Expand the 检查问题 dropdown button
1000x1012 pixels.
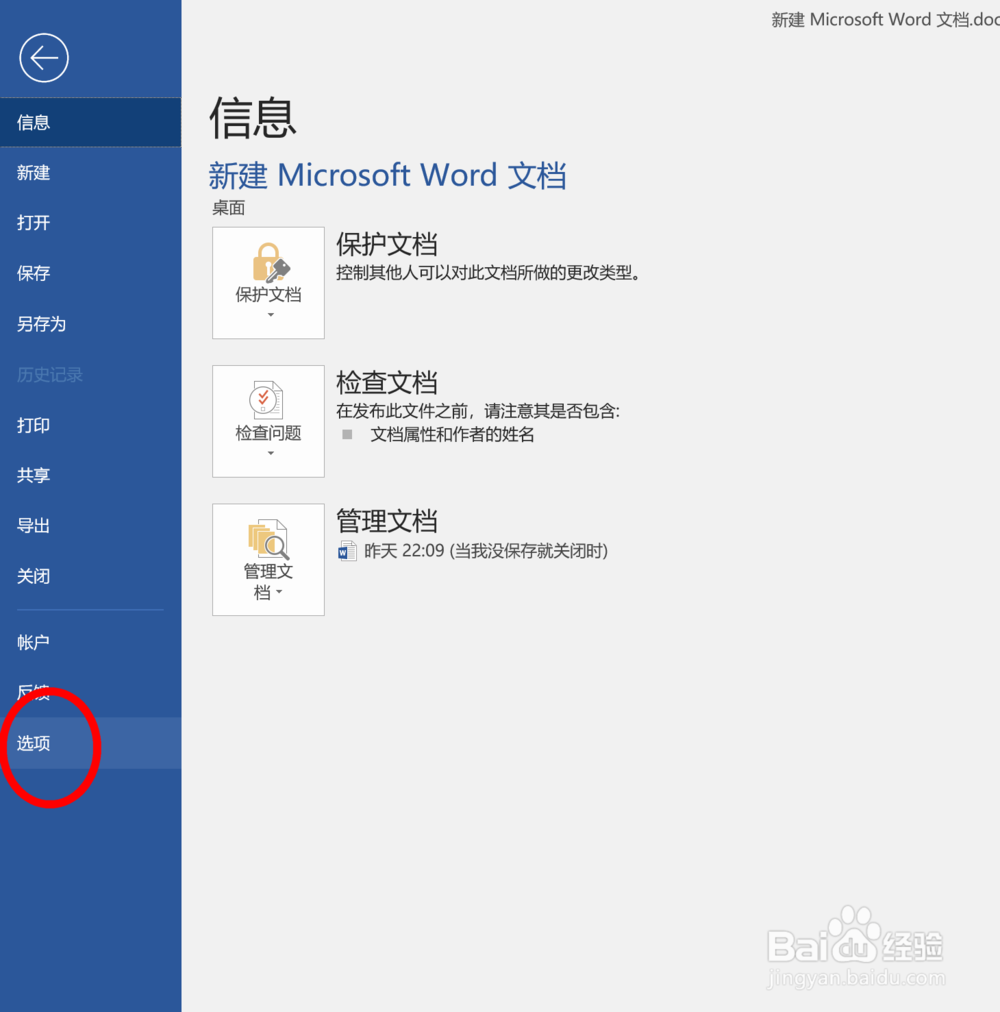coord(269,421)
